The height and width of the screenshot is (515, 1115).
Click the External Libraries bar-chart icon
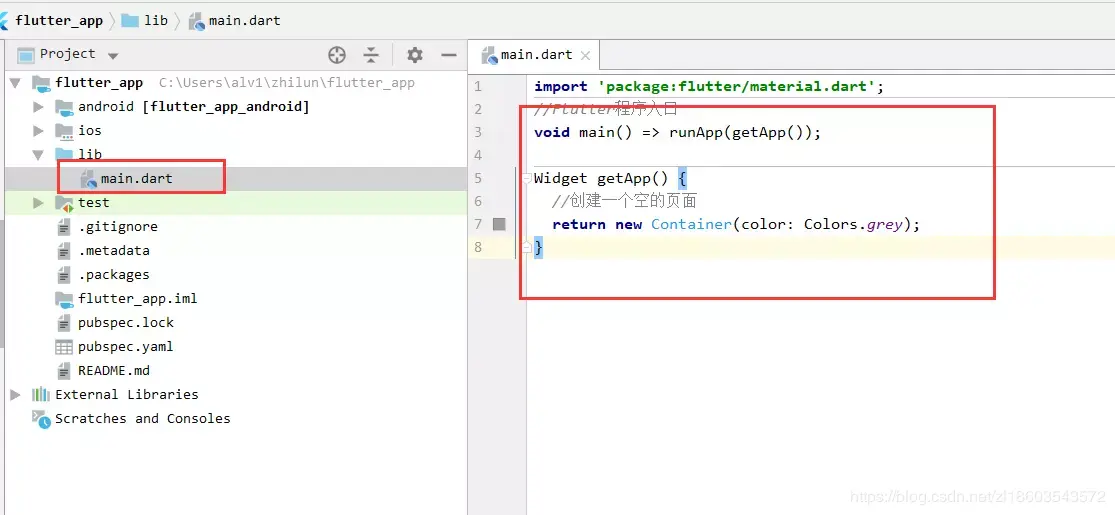coord(41,395)
